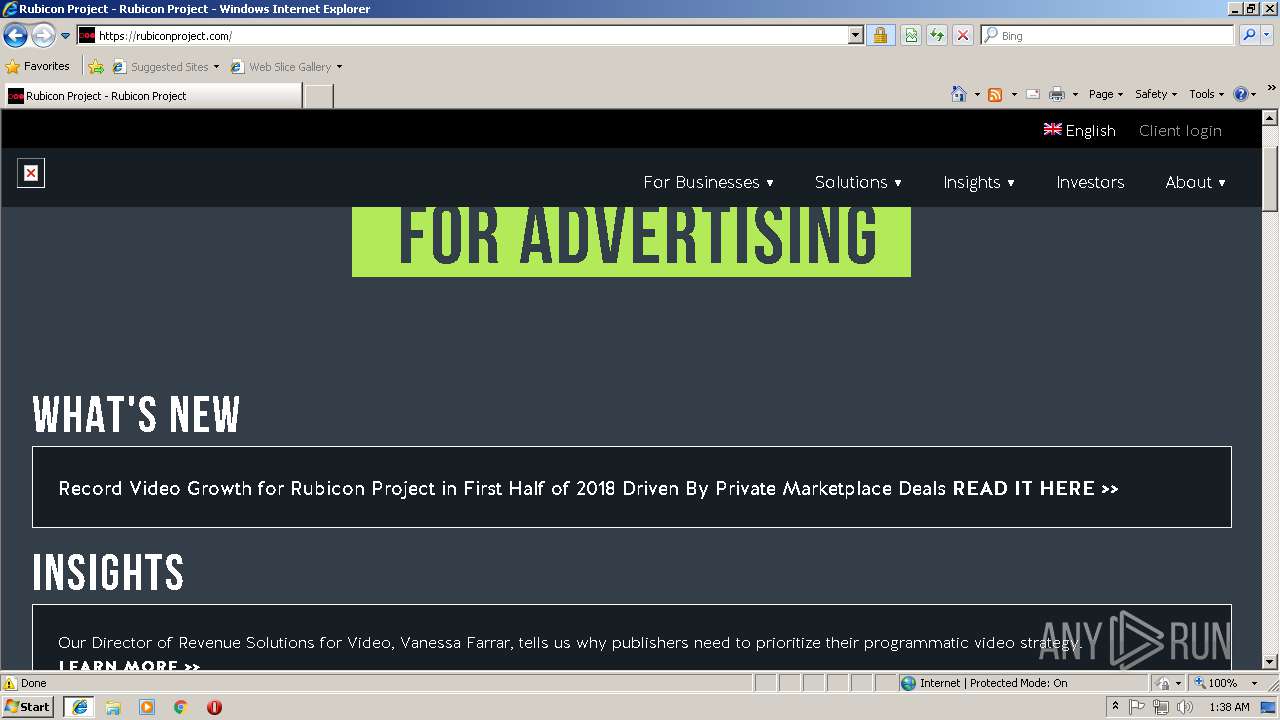Open the security lock report icon

click(880, 35)
